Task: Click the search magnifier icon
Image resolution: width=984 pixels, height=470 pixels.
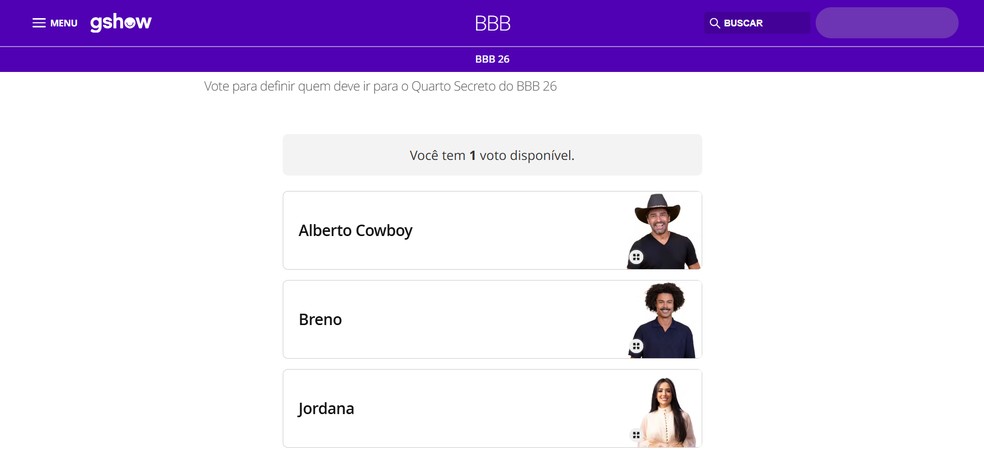Action: pos(715,23)
